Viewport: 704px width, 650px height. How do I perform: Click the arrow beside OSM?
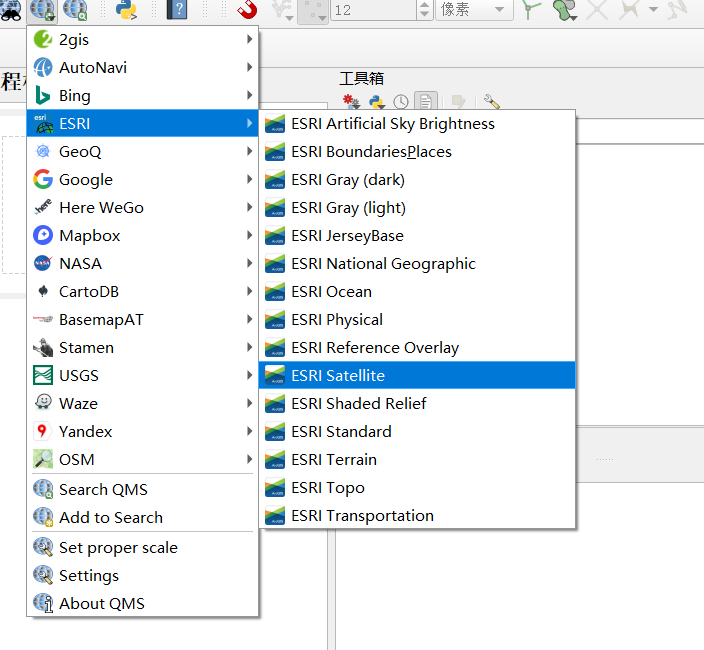250,459
